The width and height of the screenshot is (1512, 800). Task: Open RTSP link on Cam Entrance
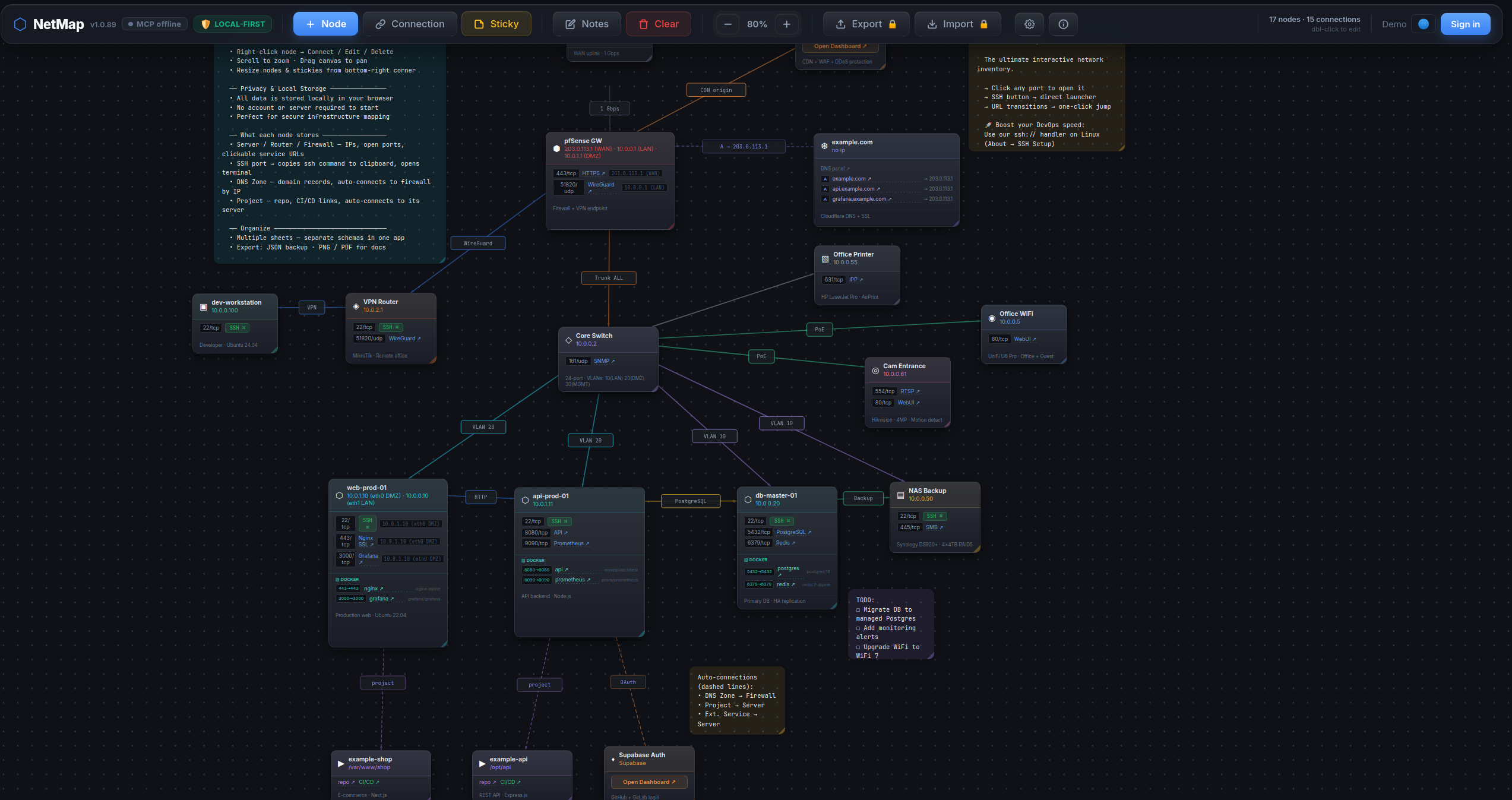point(910,391)
